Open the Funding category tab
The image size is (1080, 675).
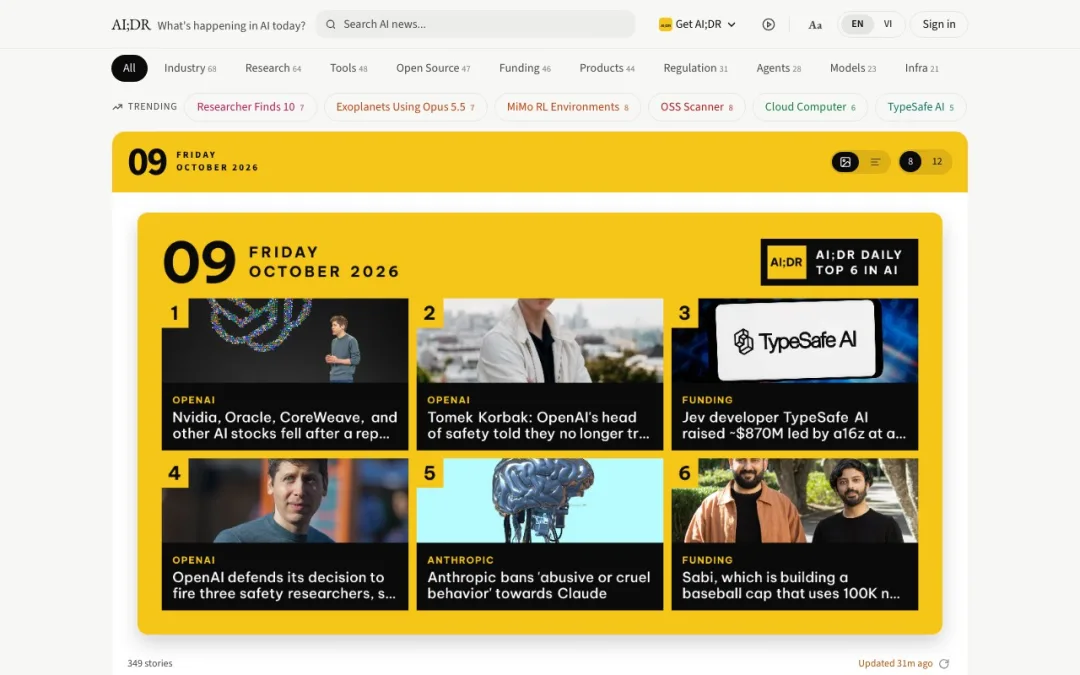tap(525, 68)
